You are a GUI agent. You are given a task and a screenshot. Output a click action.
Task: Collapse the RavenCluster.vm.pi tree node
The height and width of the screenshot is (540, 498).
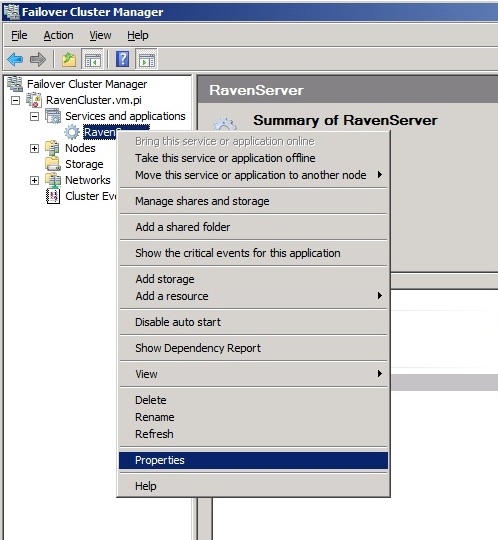(x=15, y=100)
